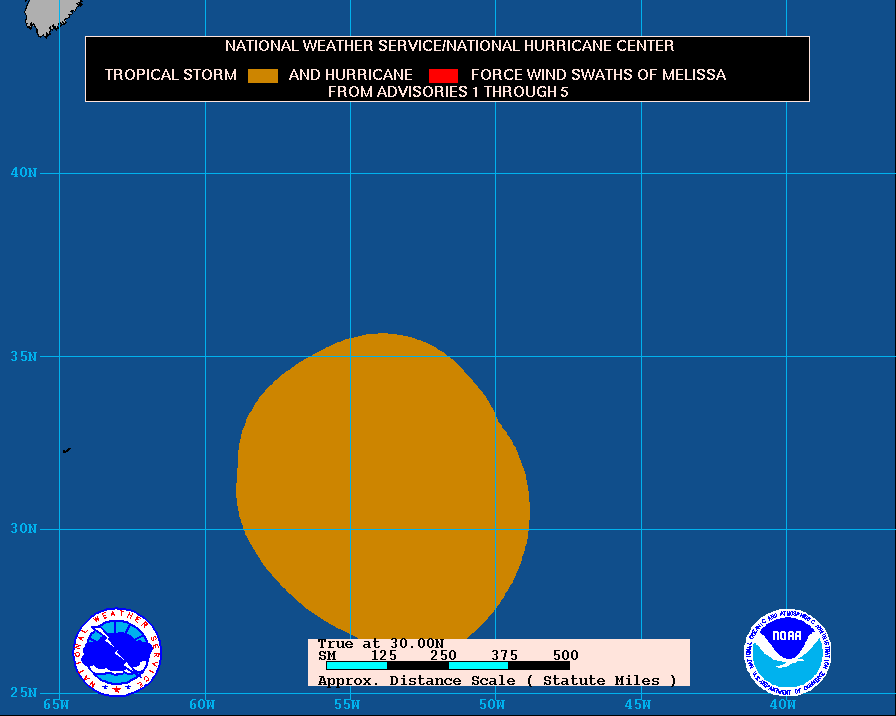896x716 pixels.
Task: Click the 'AND HURRICANE' legend label
Action: pos(350,75)
